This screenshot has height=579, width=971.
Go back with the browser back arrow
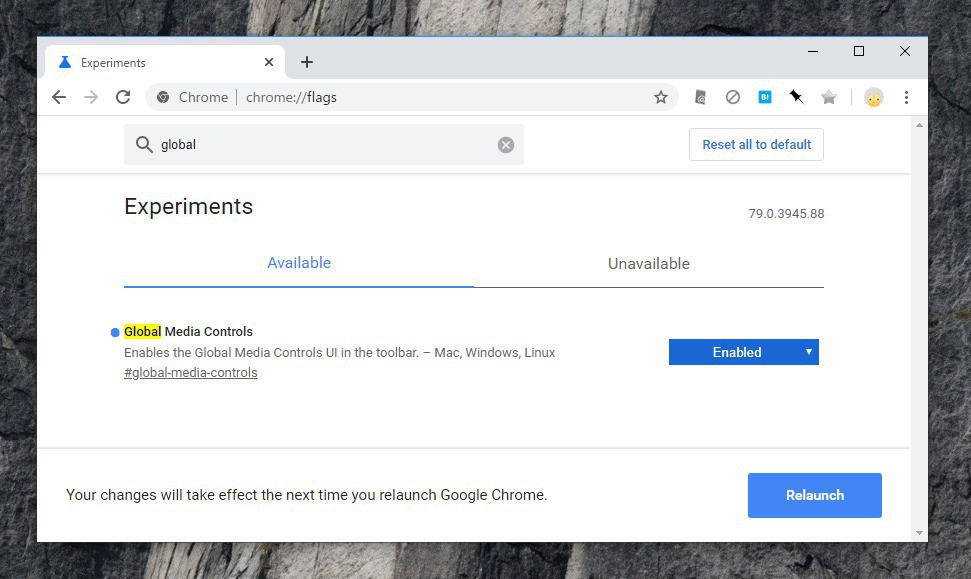pos(59,97)
